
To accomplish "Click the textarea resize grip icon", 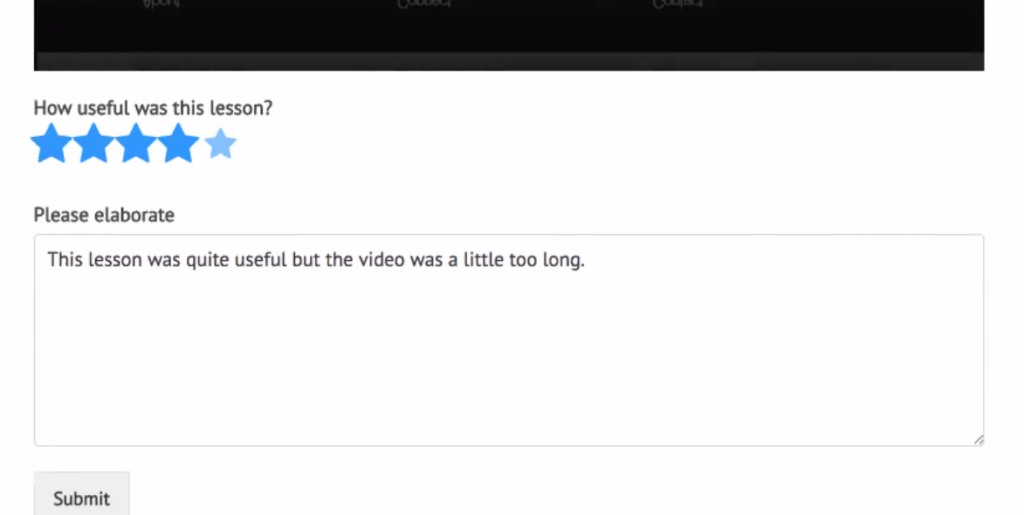I will [x=978, y=440].
